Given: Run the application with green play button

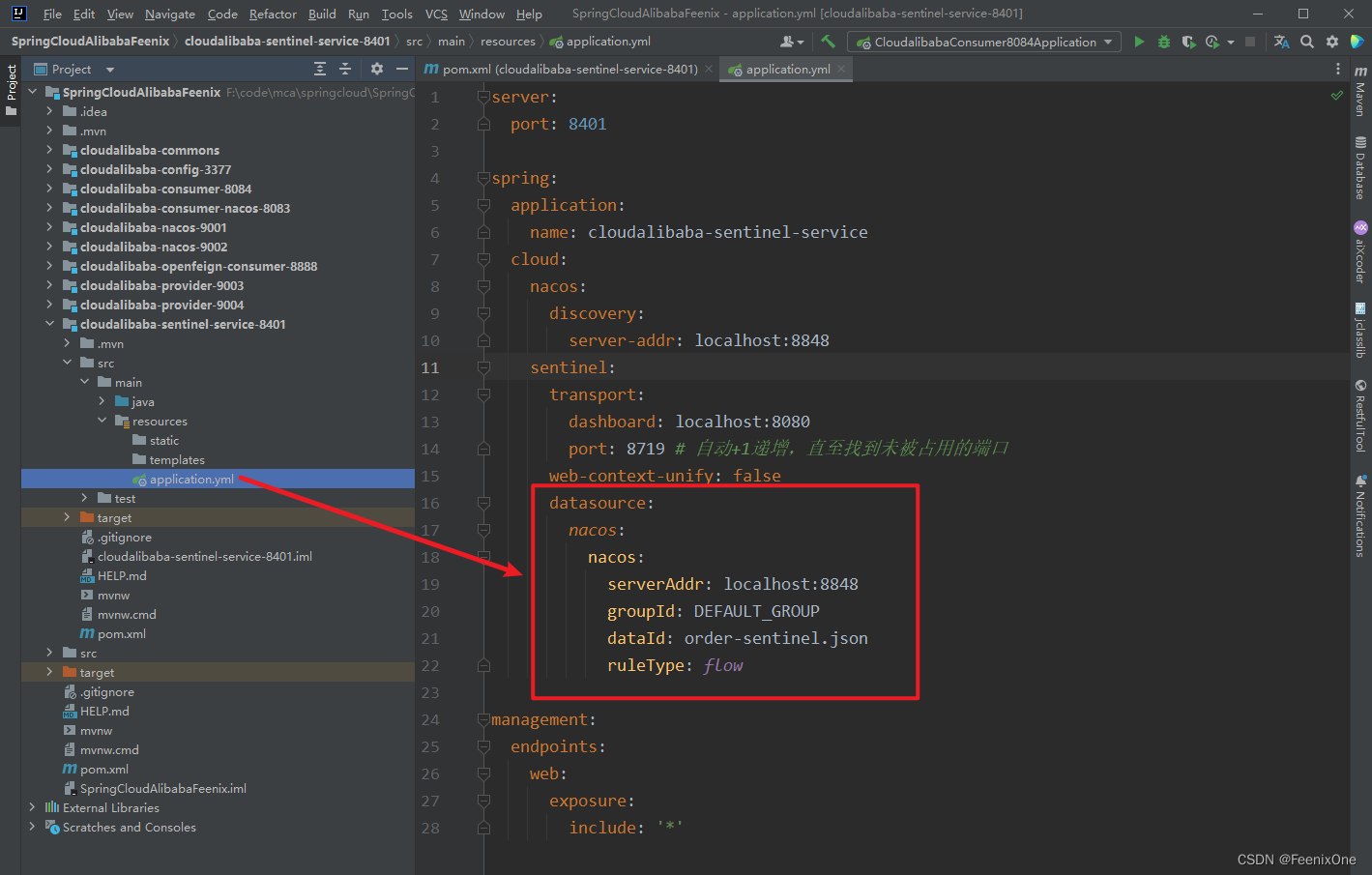Looking at the screenshot, I should point(1139,42).
